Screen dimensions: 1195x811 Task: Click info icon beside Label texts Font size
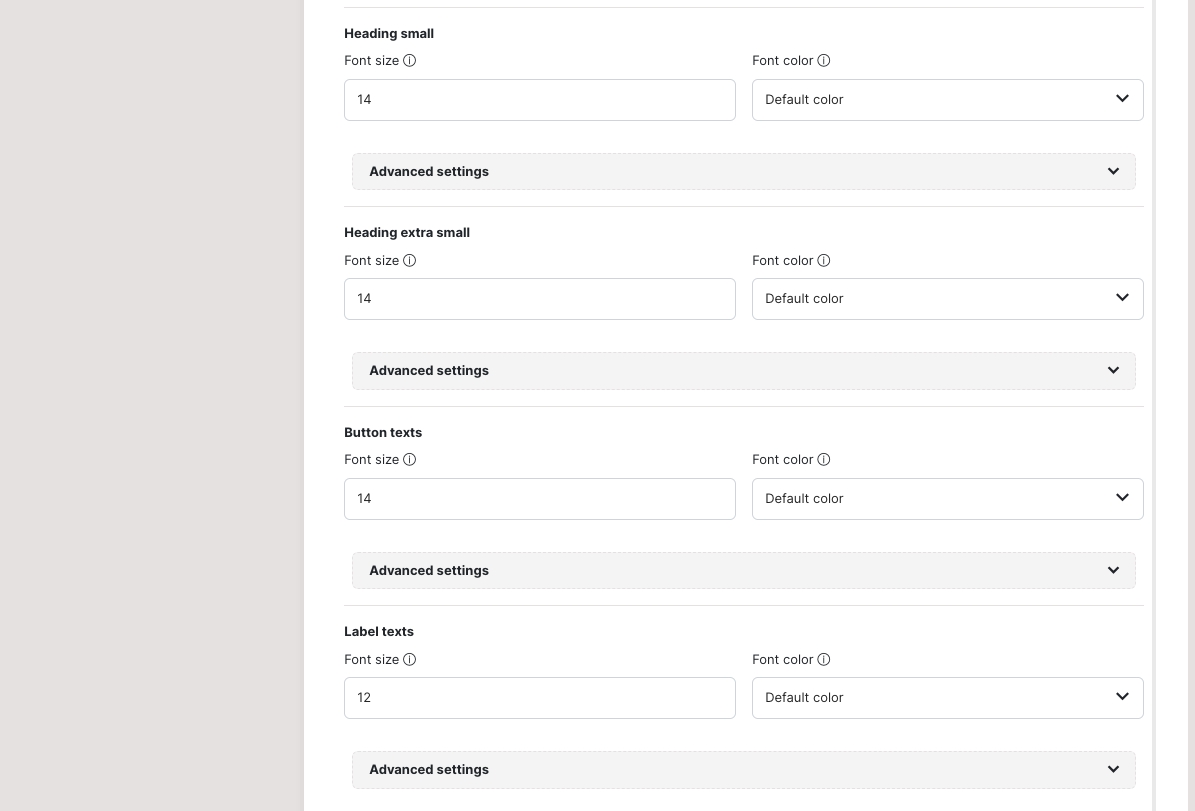(409, 660)
